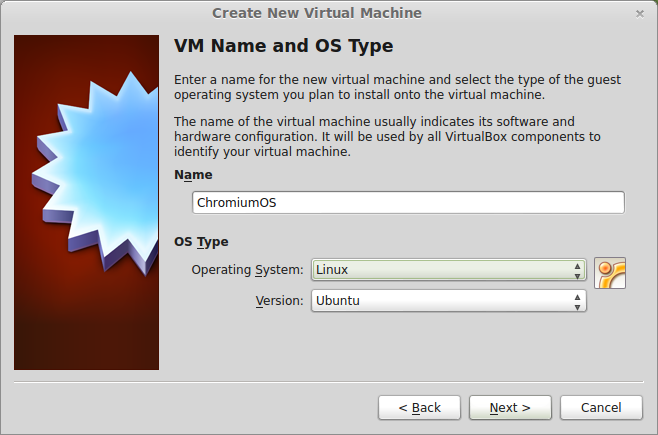Click into the ChromiumOS name field
This screenshot has height=435, width=658.
coord(408,202)
